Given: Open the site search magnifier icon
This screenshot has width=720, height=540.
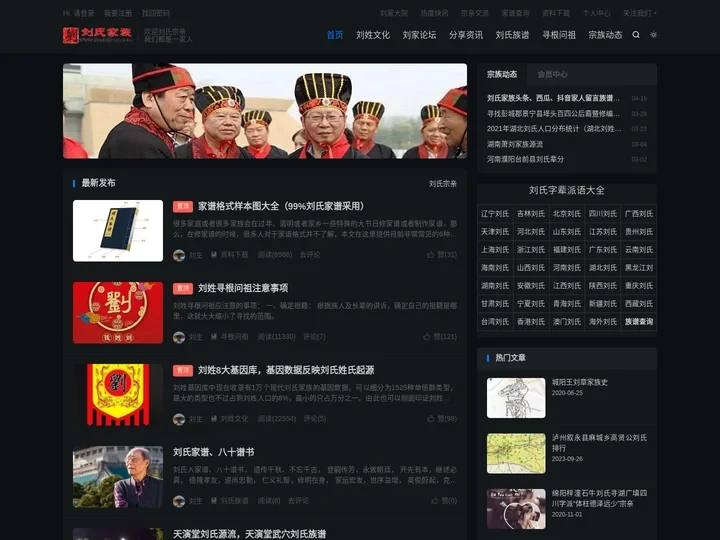Looking at the screenshot, I should 636,34.
